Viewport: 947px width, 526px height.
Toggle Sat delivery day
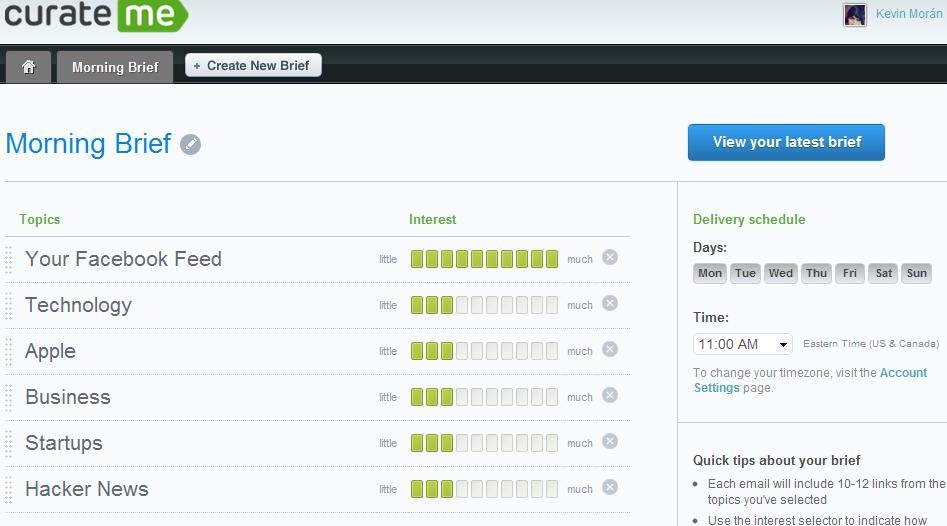pos(883,273)
